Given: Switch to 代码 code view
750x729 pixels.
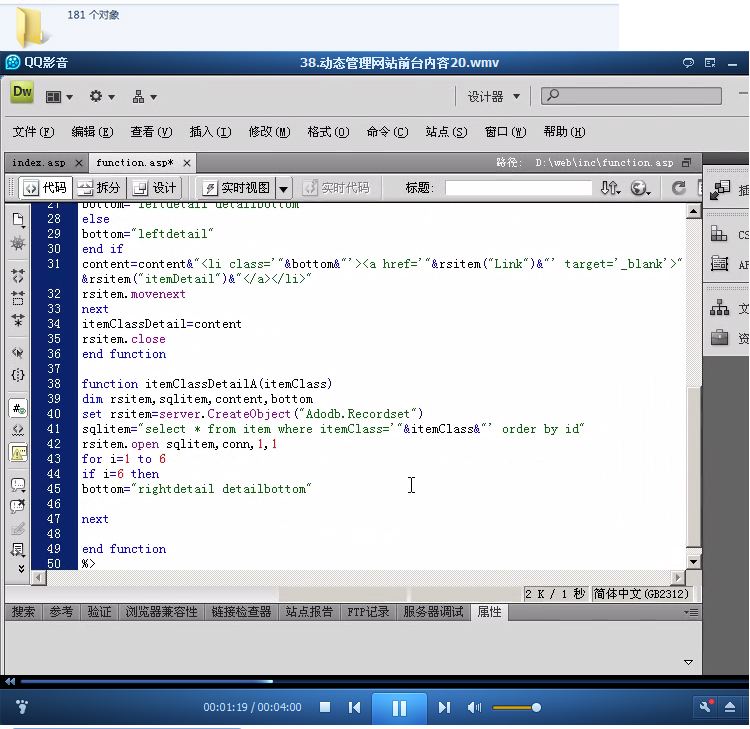Looking at the screenshot, I should (x=45, y=188).
